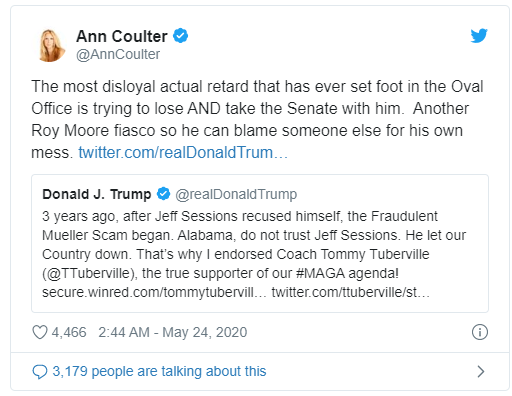Click the 4,466 likes count

coord(69,332)
